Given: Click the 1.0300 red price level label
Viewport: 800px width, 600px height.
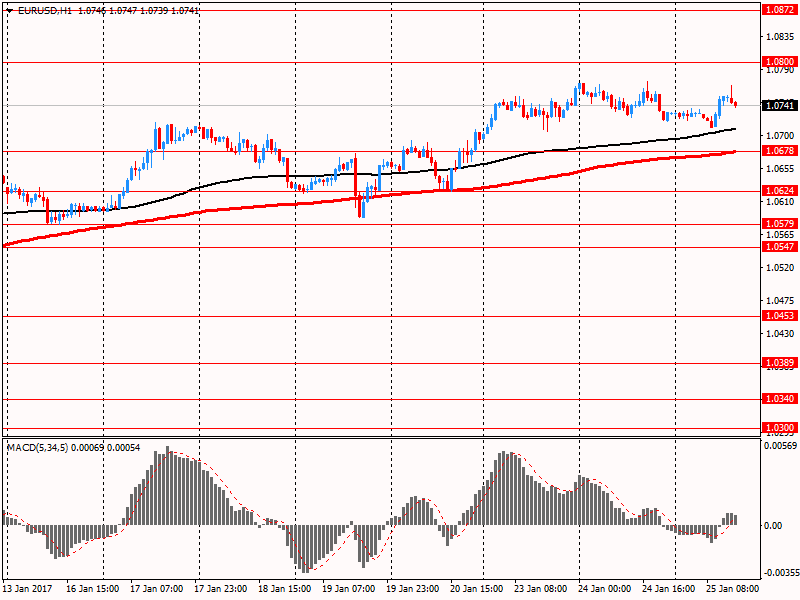Looking at the screenshot, I should click(779, 428).
